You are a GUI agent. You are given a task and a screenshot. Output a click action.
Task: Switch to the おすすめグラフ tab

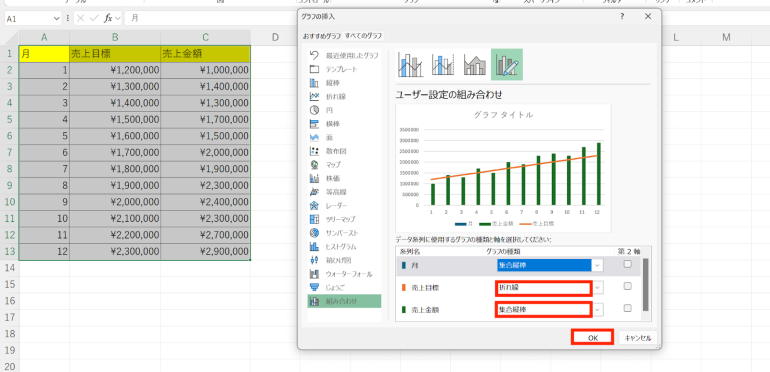[x=322, y=36]
